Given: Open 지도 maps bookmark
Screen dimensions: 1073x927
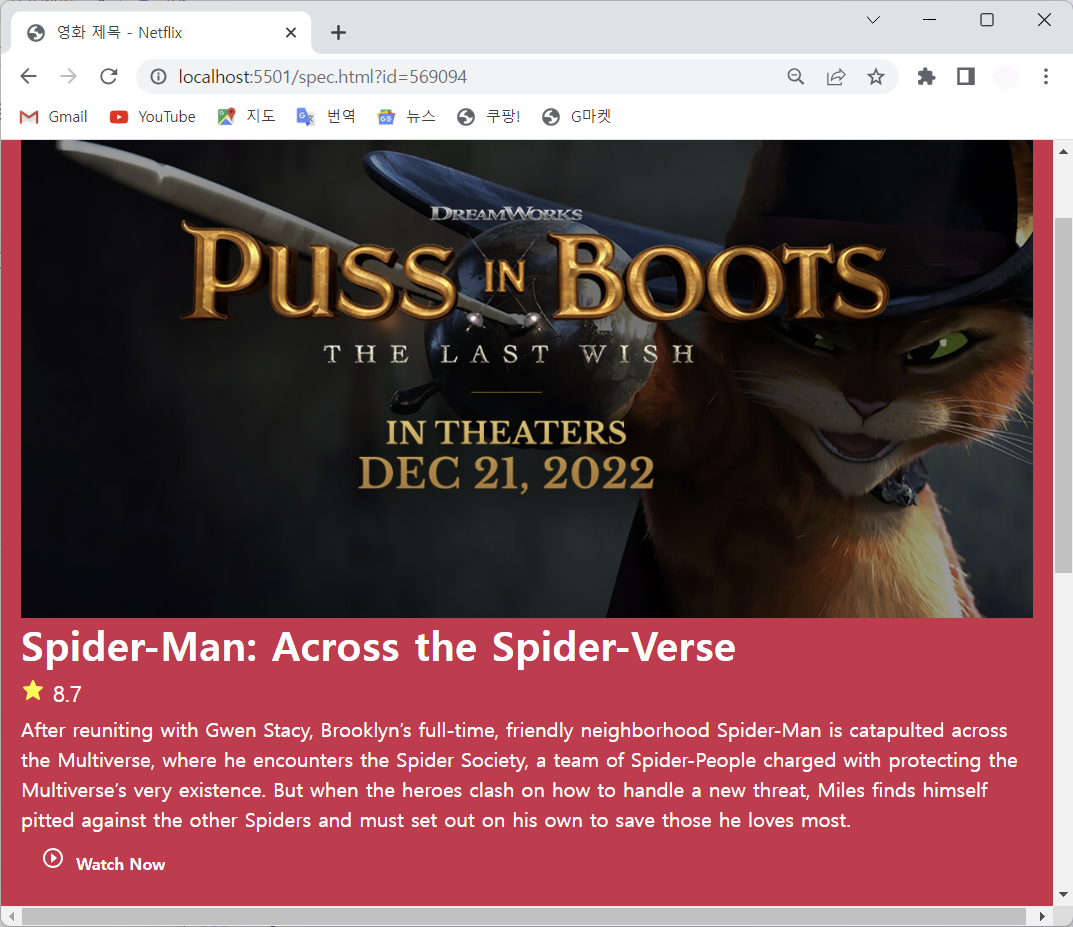Looking at the screenshot, I should pyautogui.click(x=246, y=116).
